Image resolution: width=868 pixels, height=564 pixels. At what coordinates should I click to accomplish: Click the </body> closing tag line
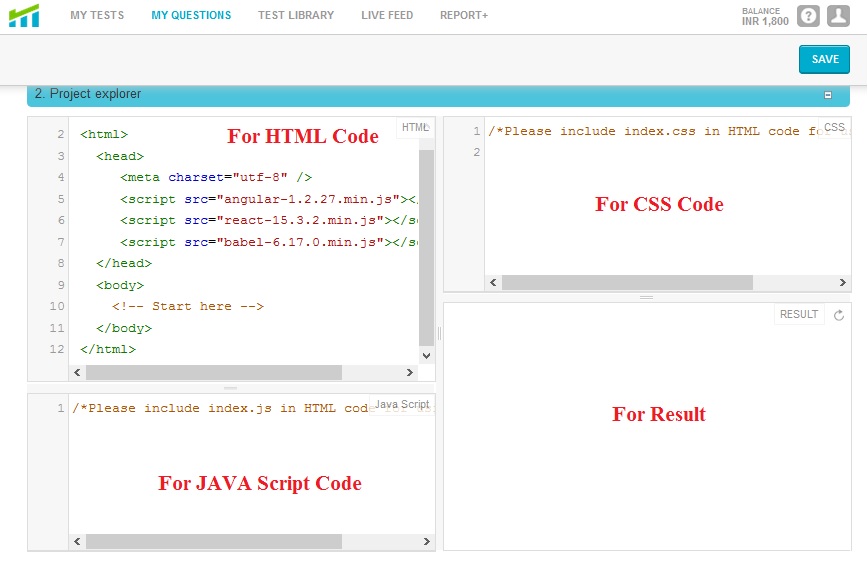123,329
